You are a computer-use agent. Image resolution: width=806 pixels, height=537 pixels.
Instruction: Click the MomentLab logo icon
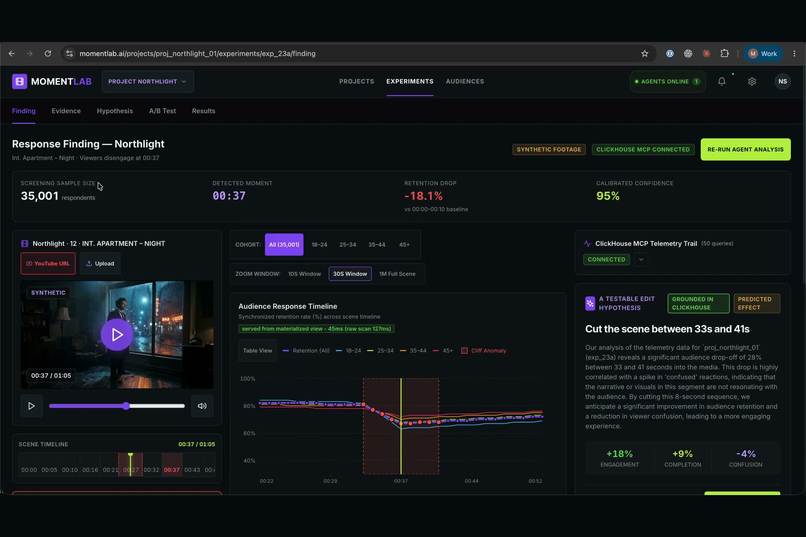pyautogui.click(x=20, y=81)
